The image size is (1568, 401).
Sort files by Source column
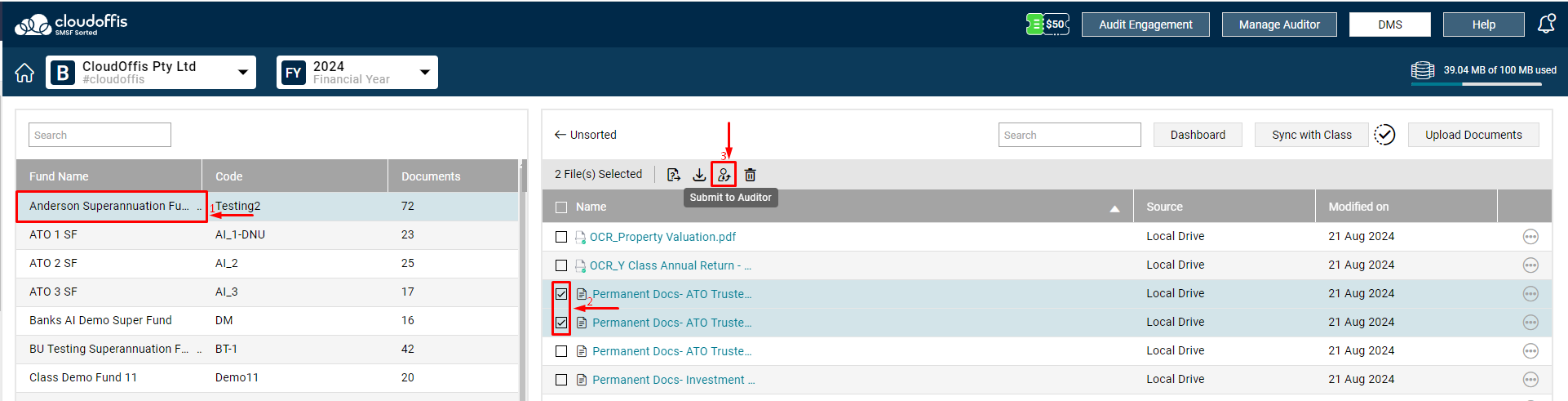tap(1224, 207)
